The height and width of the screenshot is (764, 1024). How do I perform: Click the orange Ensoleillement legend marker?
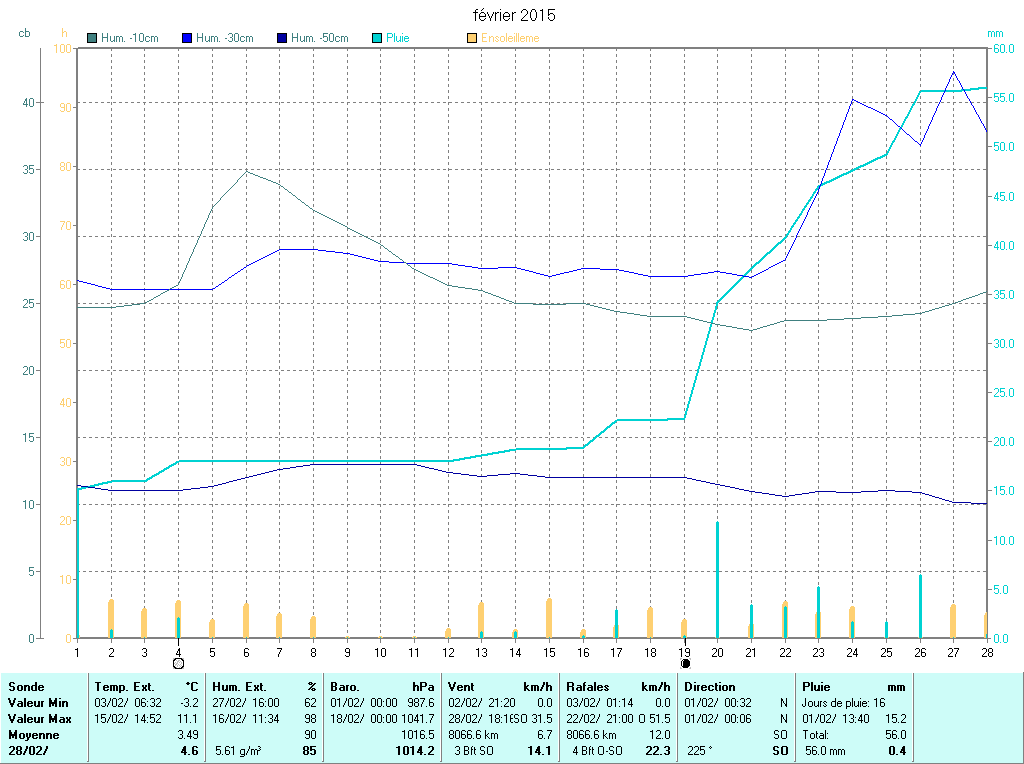[x=472, y=38]
